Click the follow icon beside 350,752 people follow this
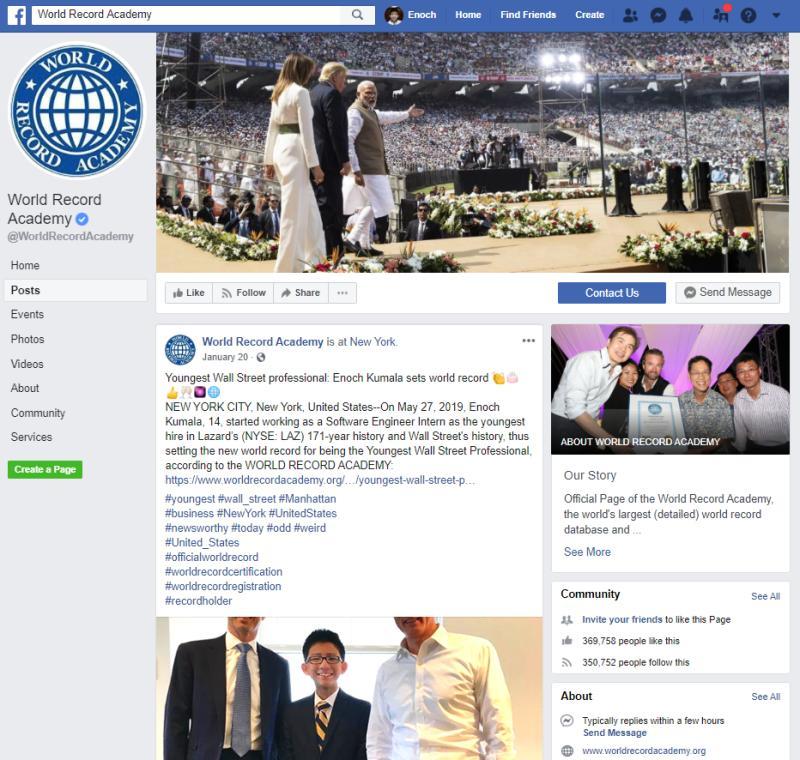Image resolution: width=800 pixels, height=760 pixels. coord(567,663)
